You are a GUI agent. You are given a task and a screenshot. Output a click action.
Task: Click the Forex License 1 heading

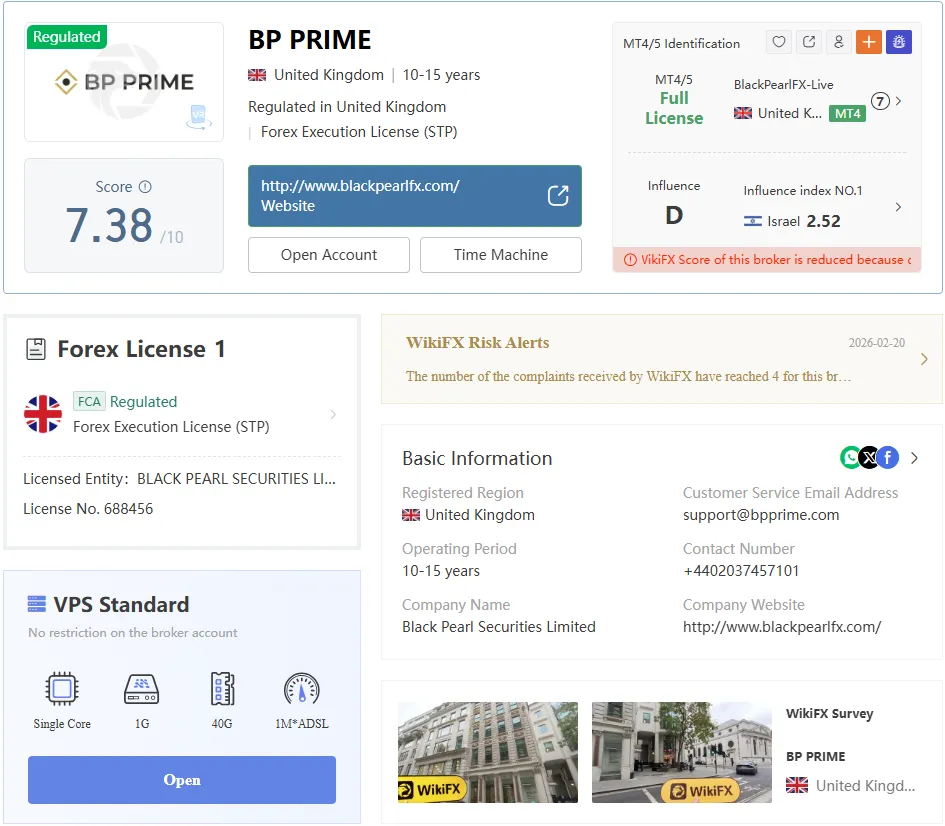point(141,349)
